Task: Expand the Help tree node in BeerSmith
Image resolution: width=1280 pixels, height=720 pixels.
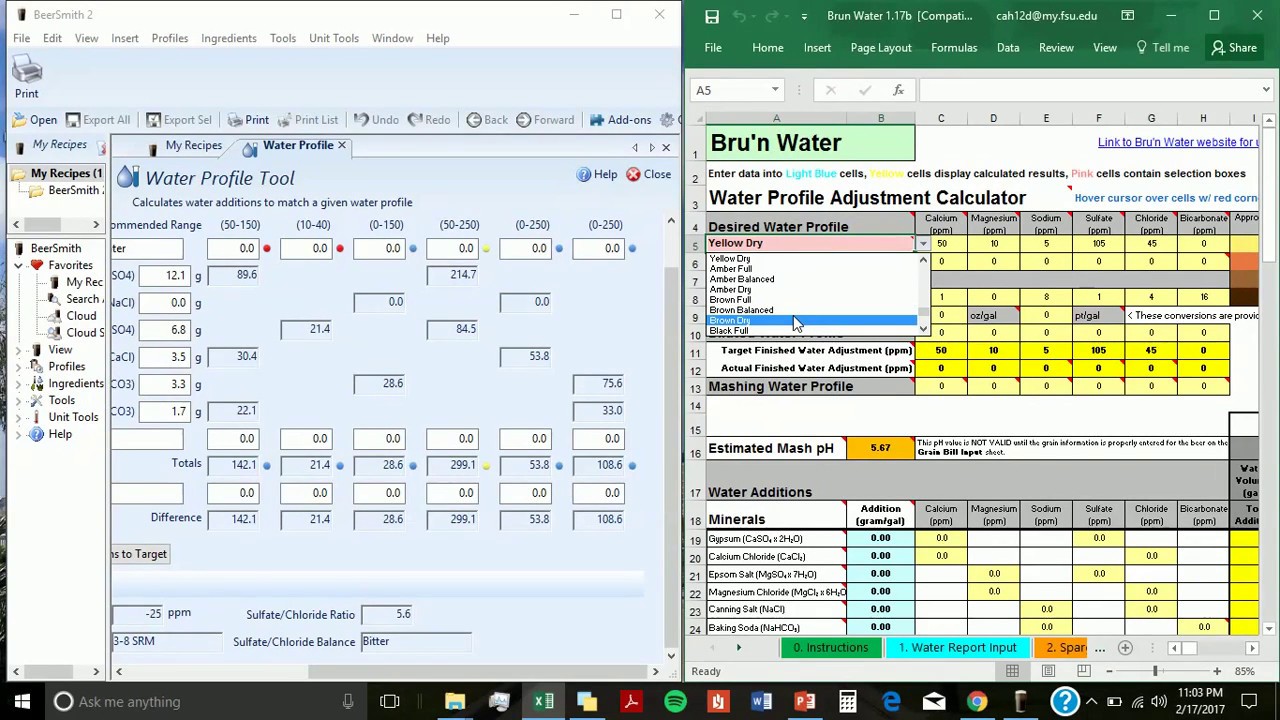Action: pyautogui.click(x=19, y=435)
